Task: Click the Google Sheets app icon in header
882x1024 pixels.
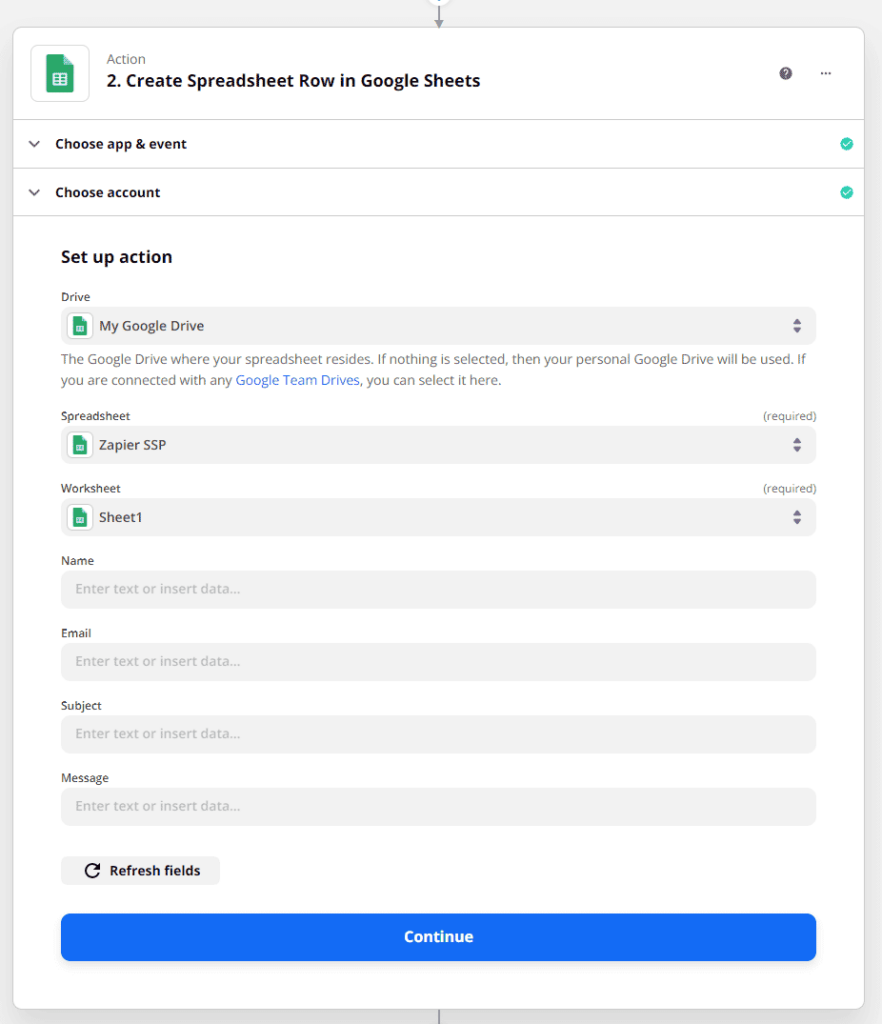Action: tap(60, 73)
